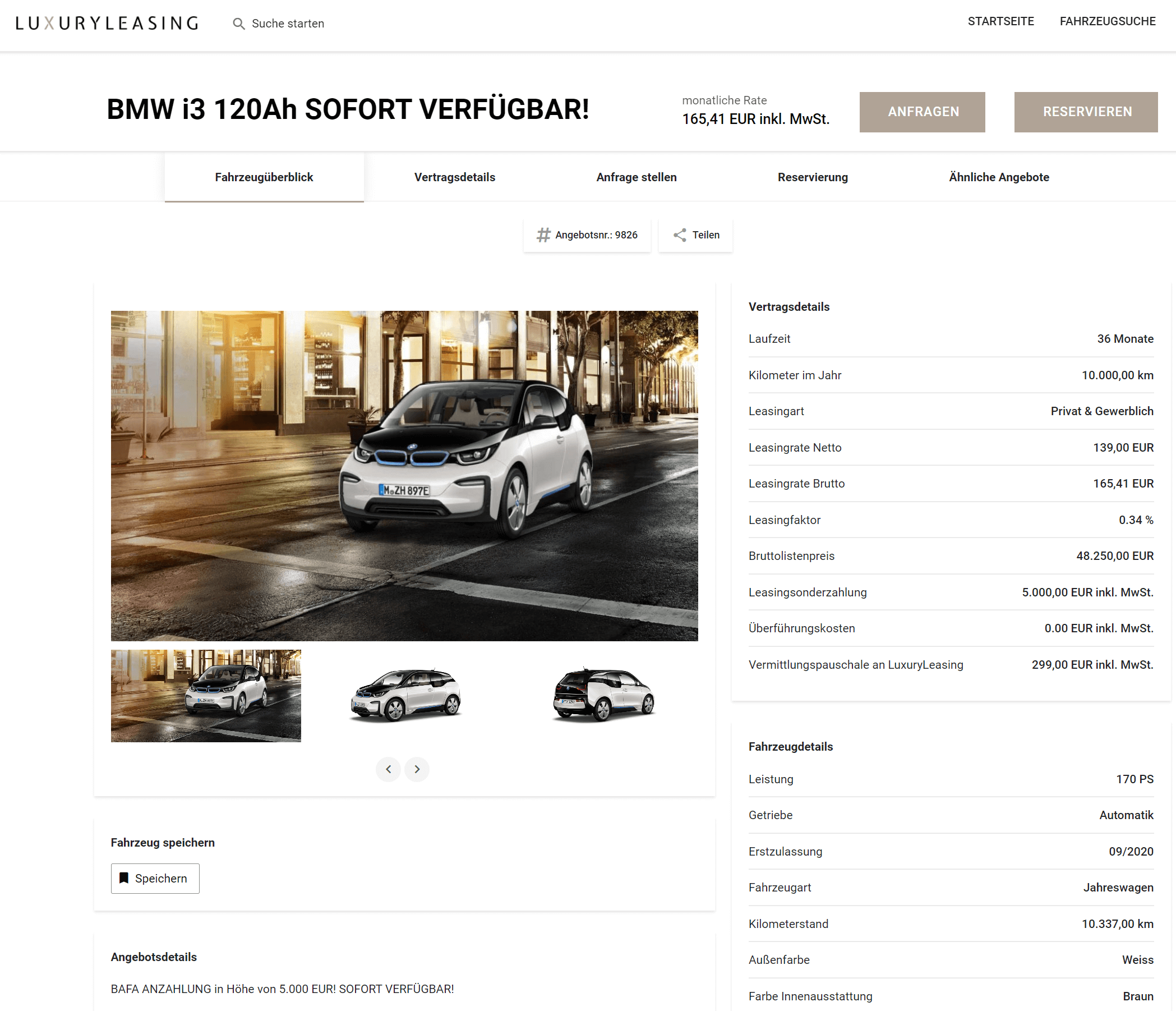Select the street-scene BMW i3 thumbnail

click(206, 695)
